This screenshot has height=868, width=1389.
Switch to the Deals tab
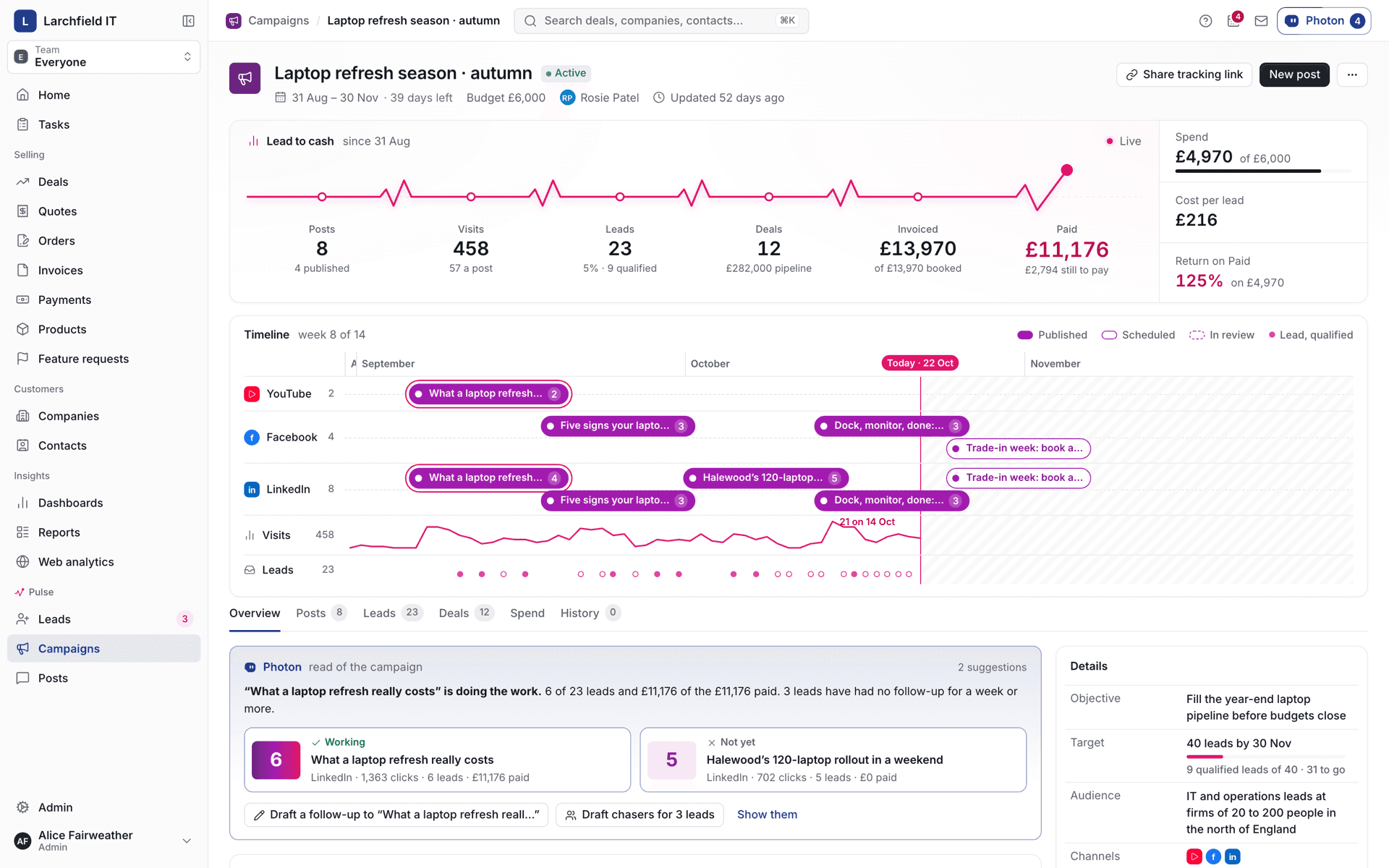coord(466,613)
